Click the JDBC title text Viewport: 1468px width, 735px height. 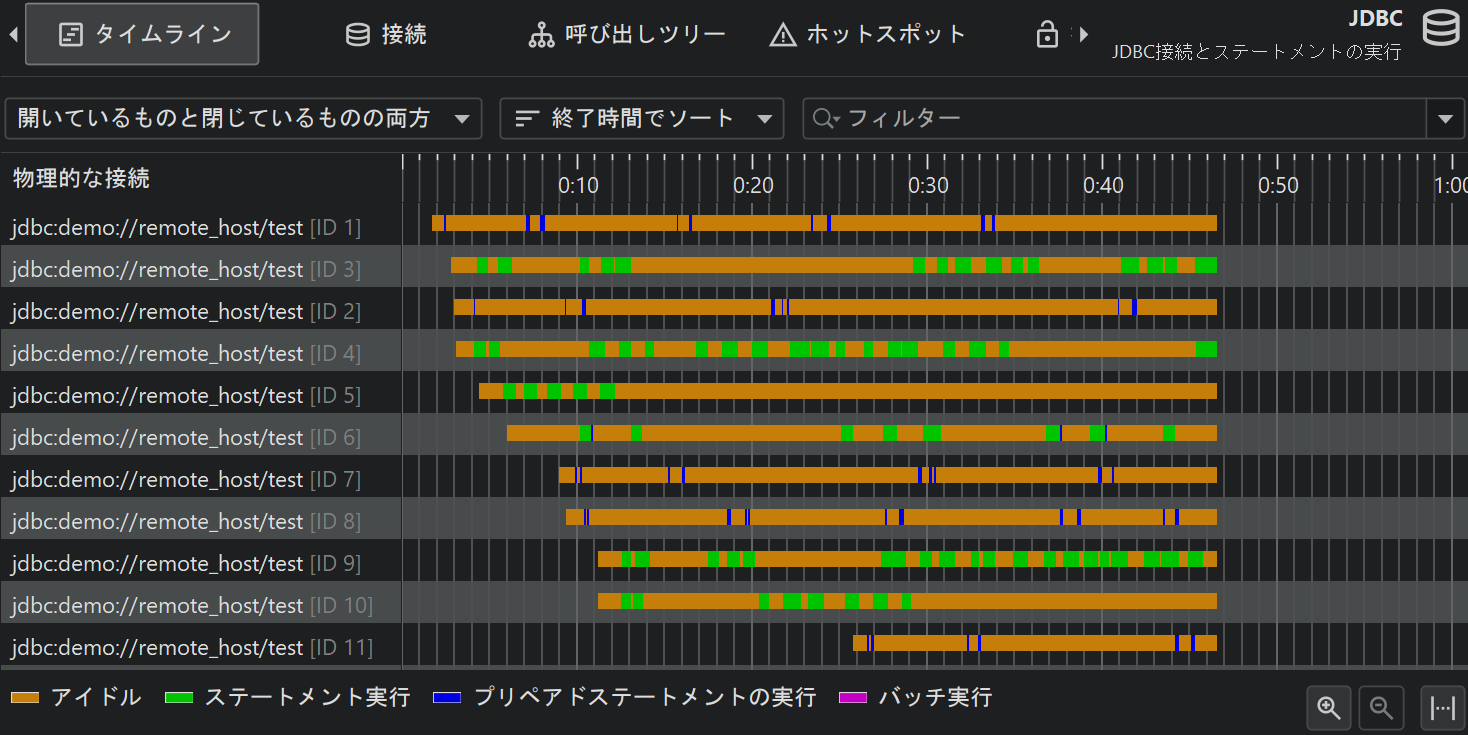click(x=1375, y=19)
